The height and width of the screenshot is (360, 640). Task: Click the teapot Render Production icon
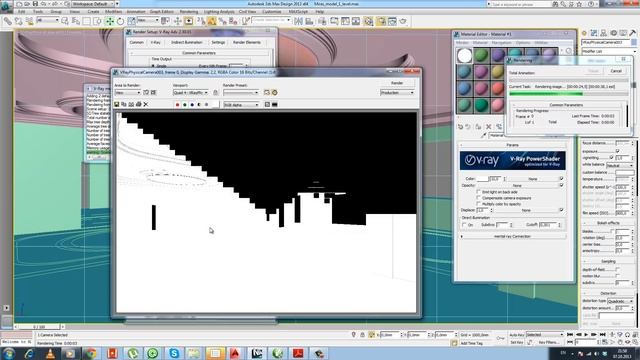click(x=403, y=21)
